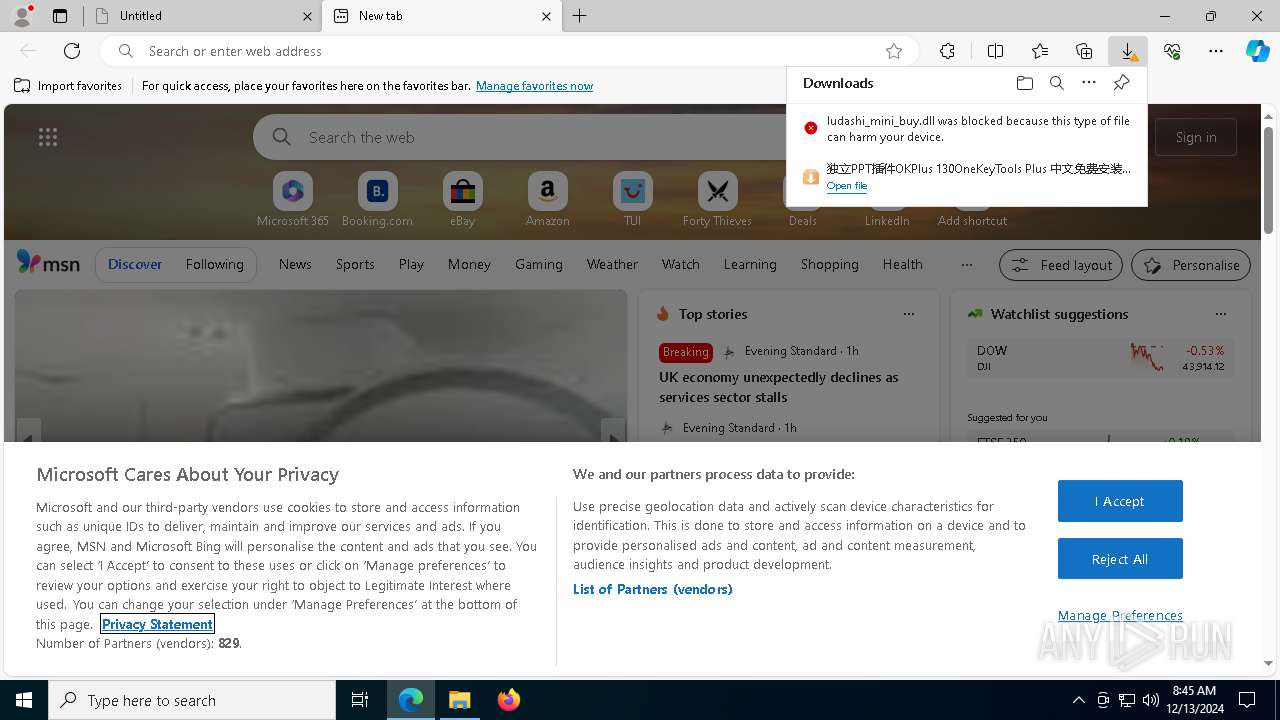Open the Edge profile icon
The height and width of the screenshot is (720, 1280).
(22, 16)
